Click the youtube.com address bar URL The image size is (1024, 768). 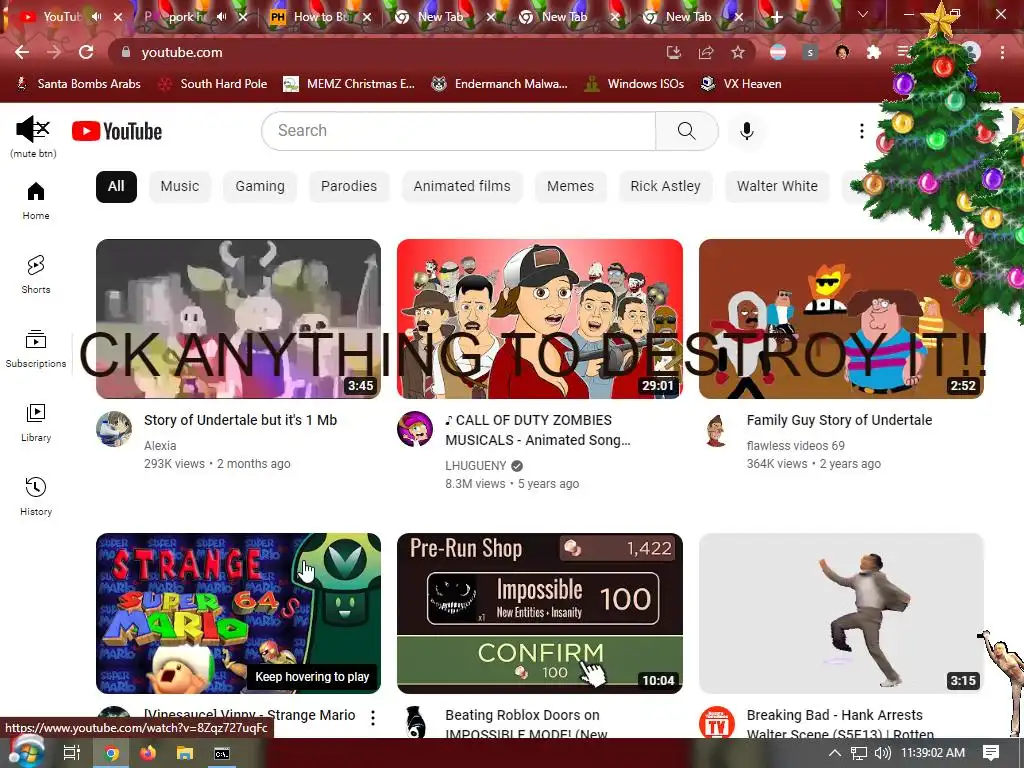(182, 52)
